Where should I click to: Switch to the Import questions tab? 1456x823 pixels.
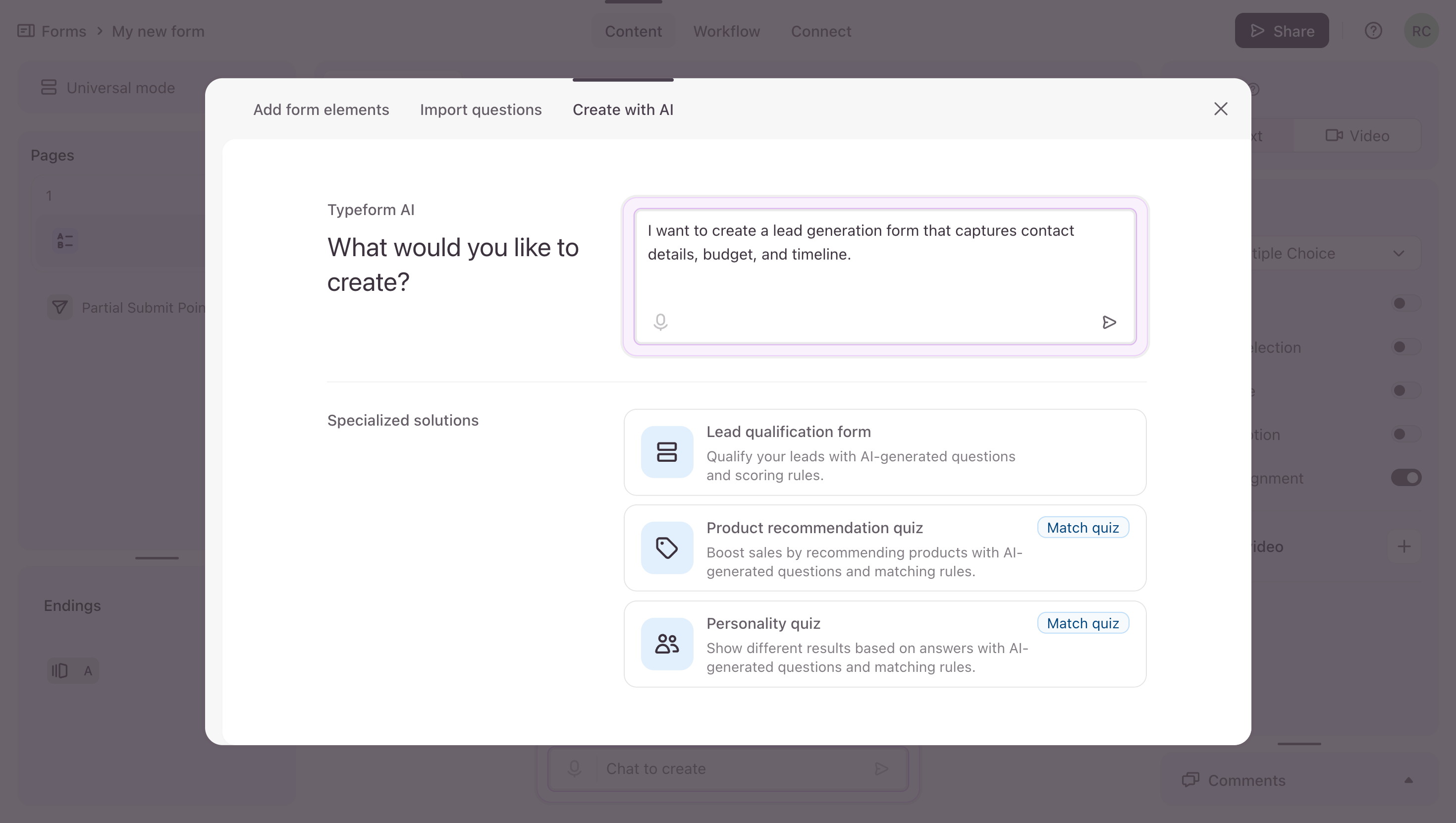[481, 110]
